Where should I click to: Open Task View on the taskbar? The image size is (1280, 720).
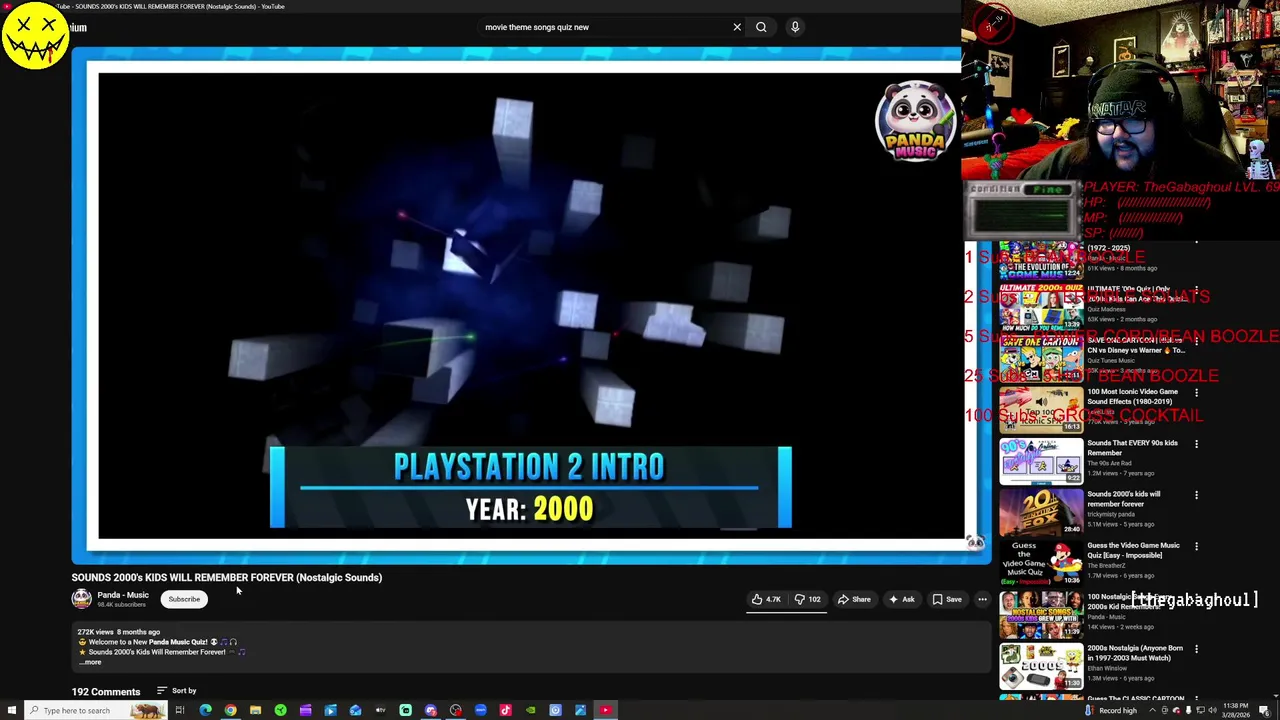[x=180, y=710]
